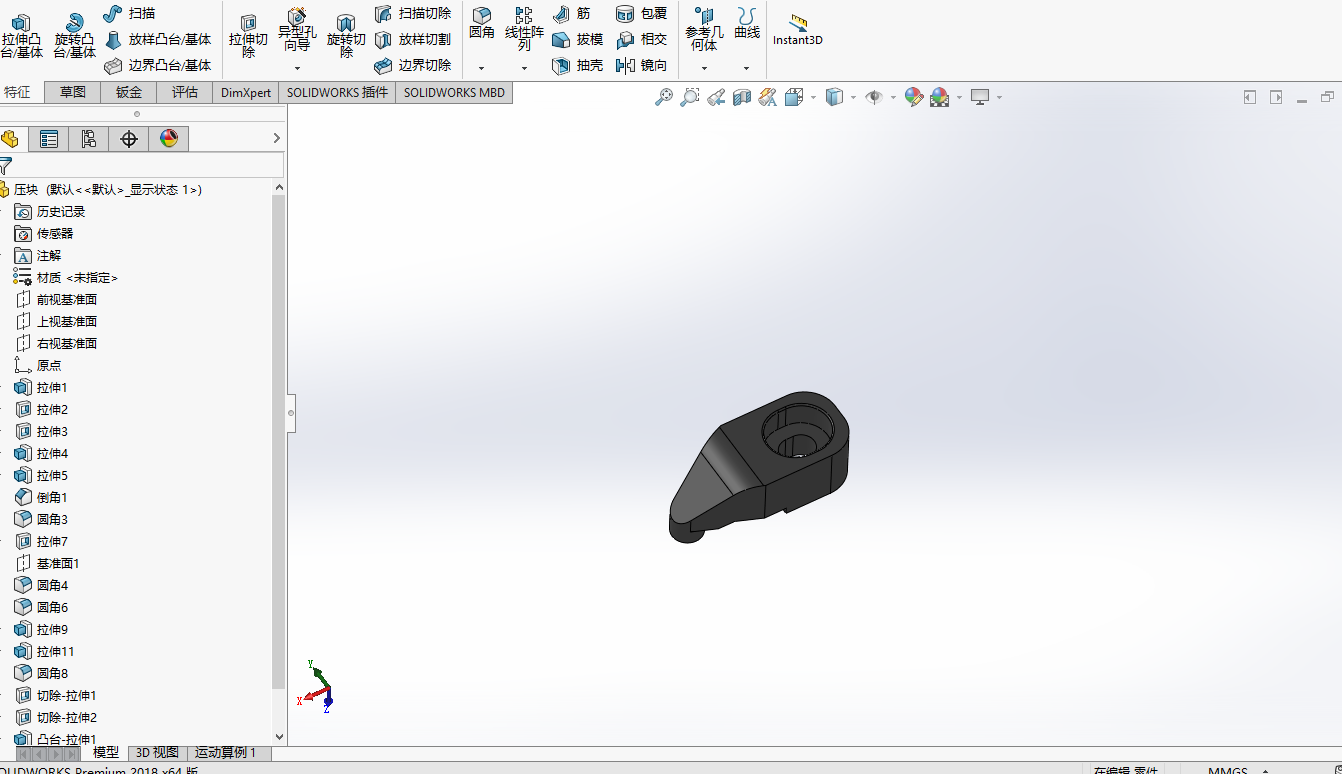This screenshot has width=1342, height=774.
Task: Expand the 曲线 dropdown arrow
Action: click(x=746, y=69)
